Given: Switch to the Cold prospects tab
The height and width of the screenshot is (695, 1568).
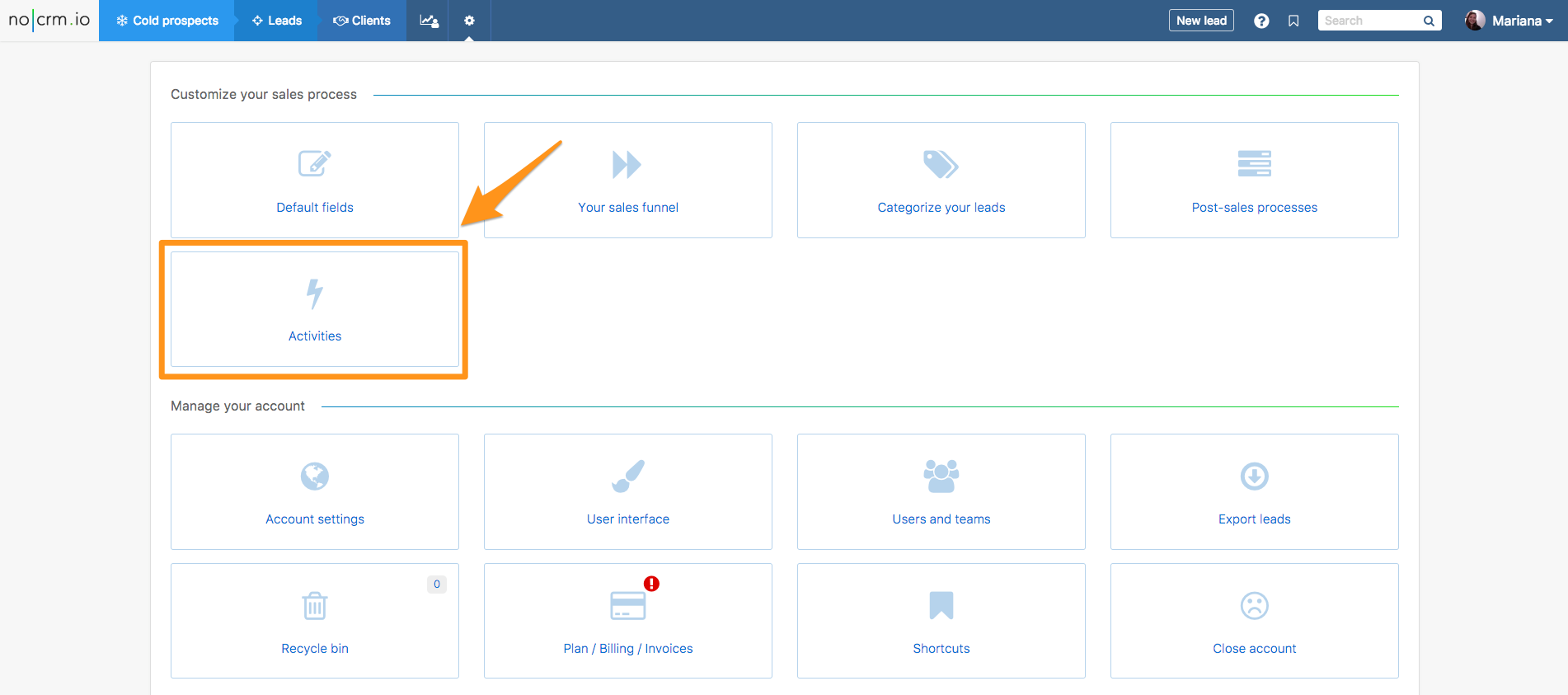Looking at the screenshot, I should [167, 21].
